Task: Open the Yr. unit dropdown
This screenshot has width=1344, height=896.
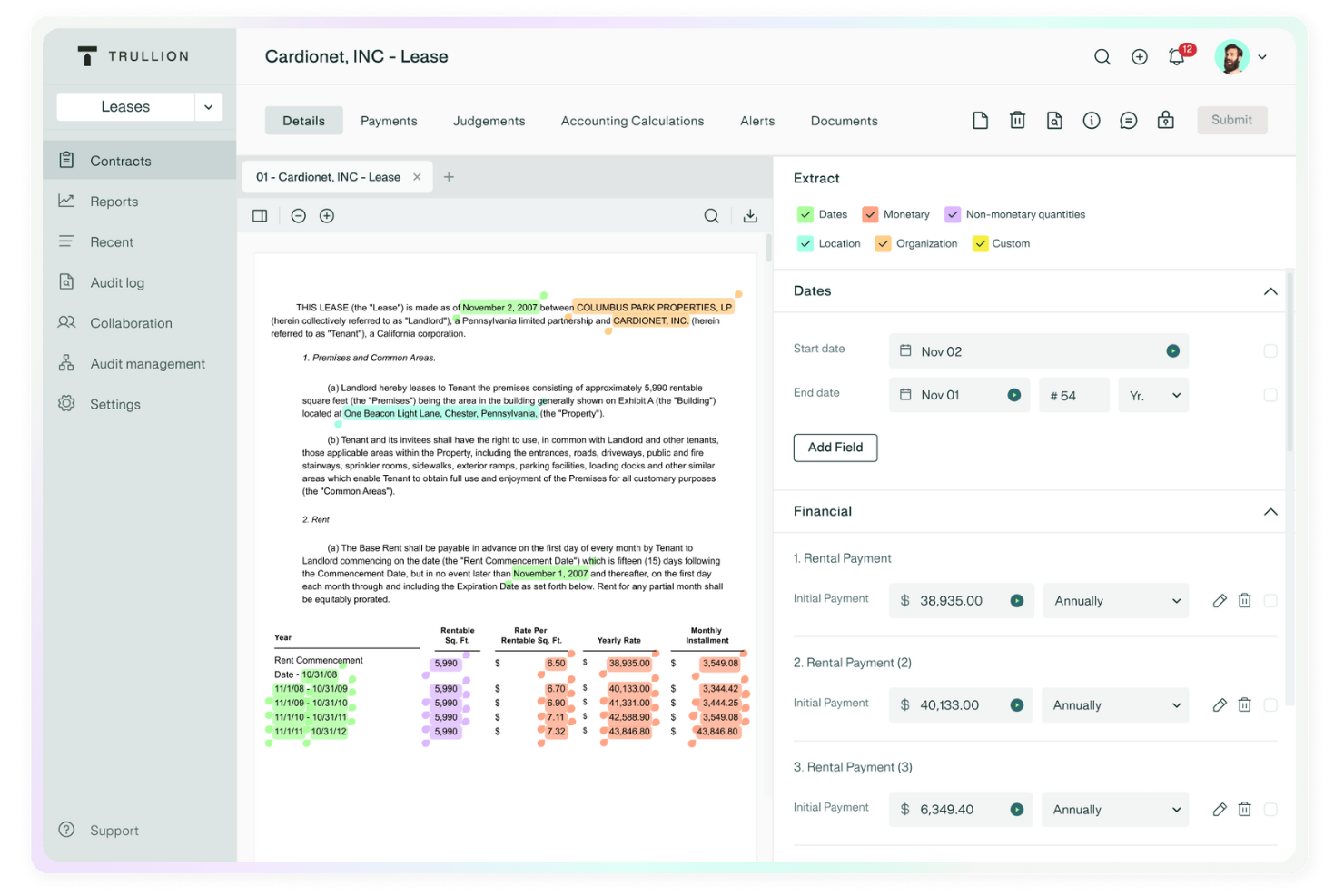Action: click(1153, 395)
